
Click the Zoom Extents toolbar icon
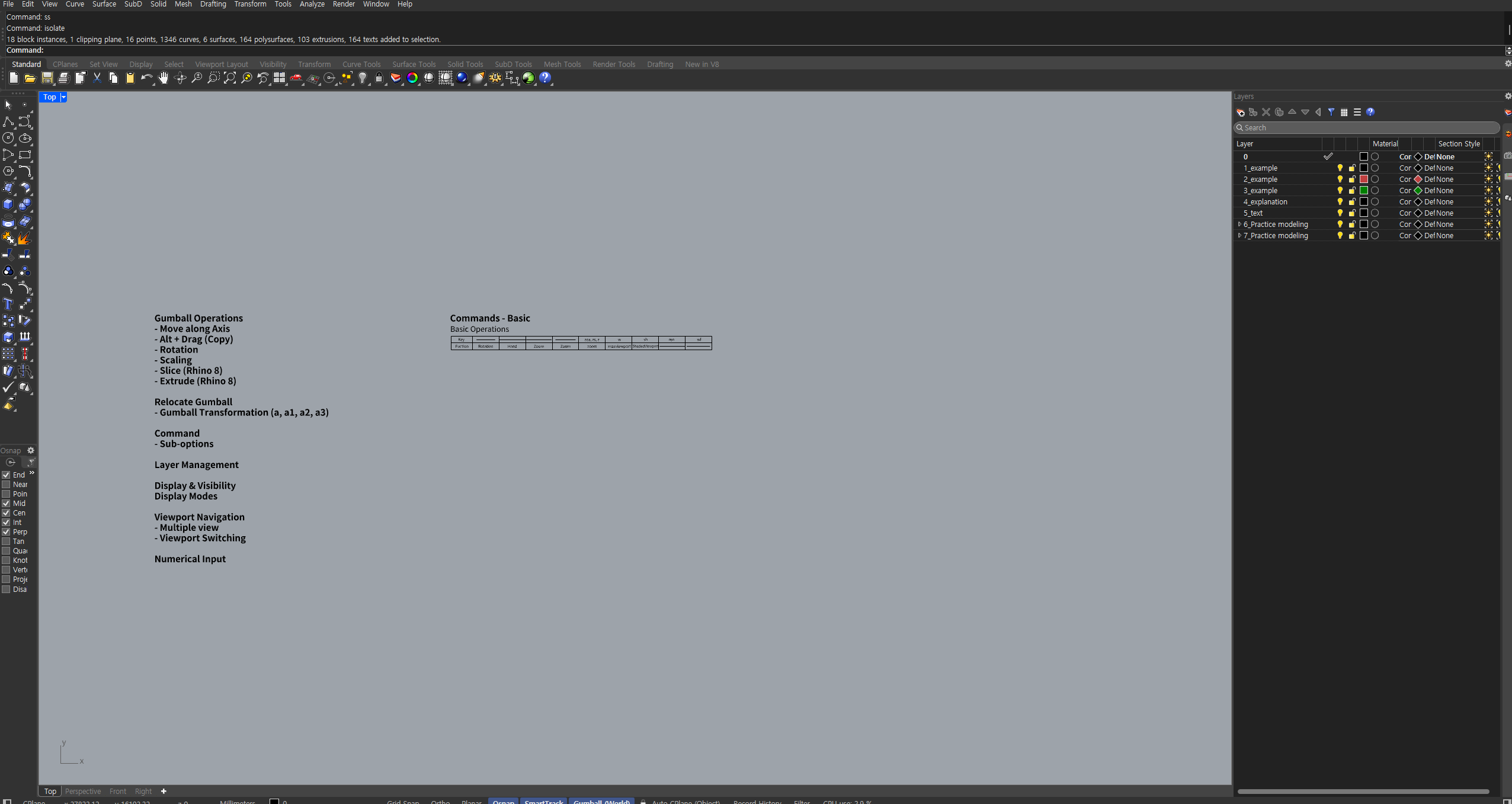[x=230, y=78]
